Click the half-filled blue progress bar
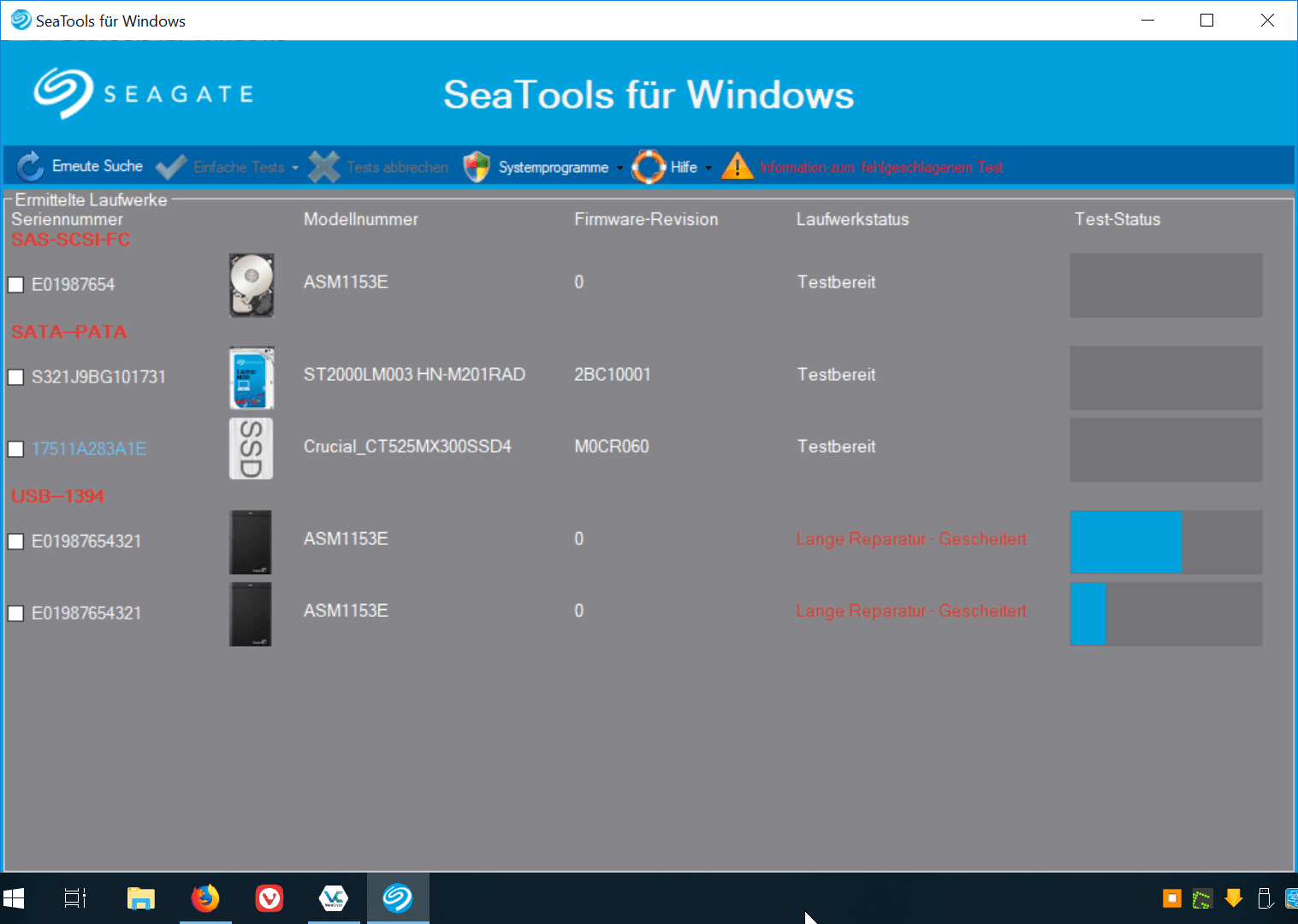 coord(1166,542)
